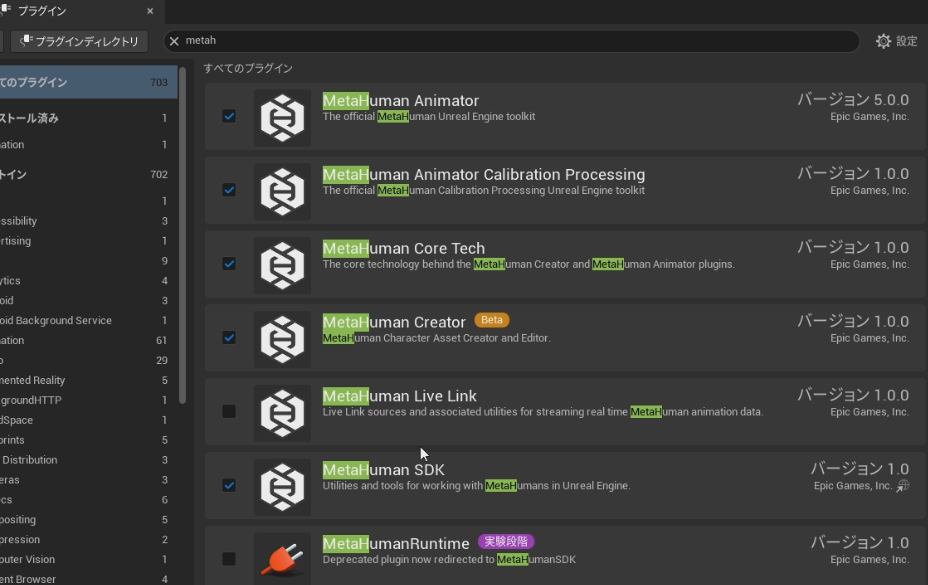The width and height of the screenshot is (928, 585).
Task: Click the MetaHuman Core Tech description text
Action: tap(529, 264)
